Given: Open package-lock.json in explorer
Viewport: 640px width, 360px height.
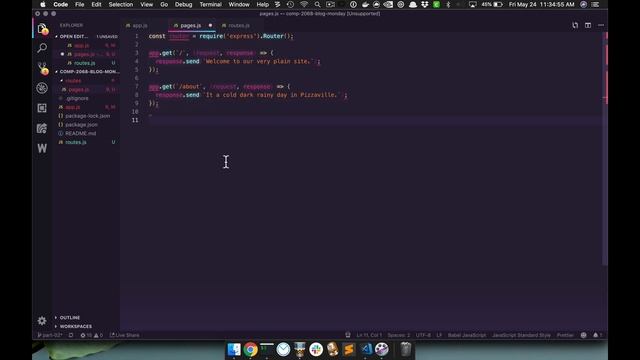Looking at the screenshot, I should point(87,116).
